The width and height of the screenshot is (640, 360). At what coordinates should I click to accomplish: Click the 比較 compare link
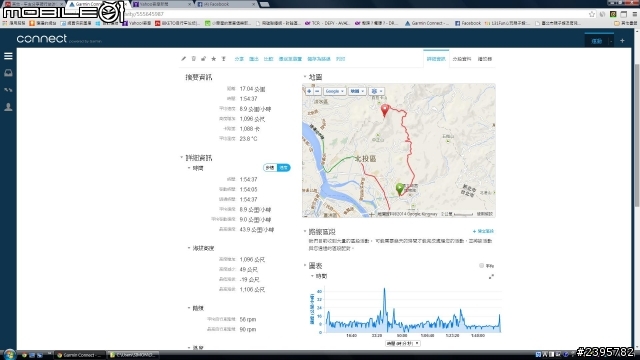click(x=268, y=59)
